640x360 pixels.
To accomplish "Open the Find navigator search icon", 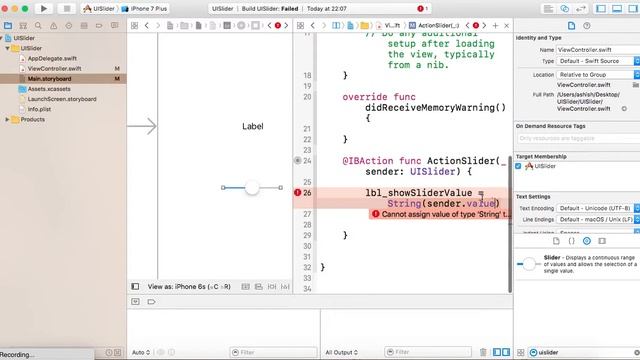I will [x=38, y=25].
